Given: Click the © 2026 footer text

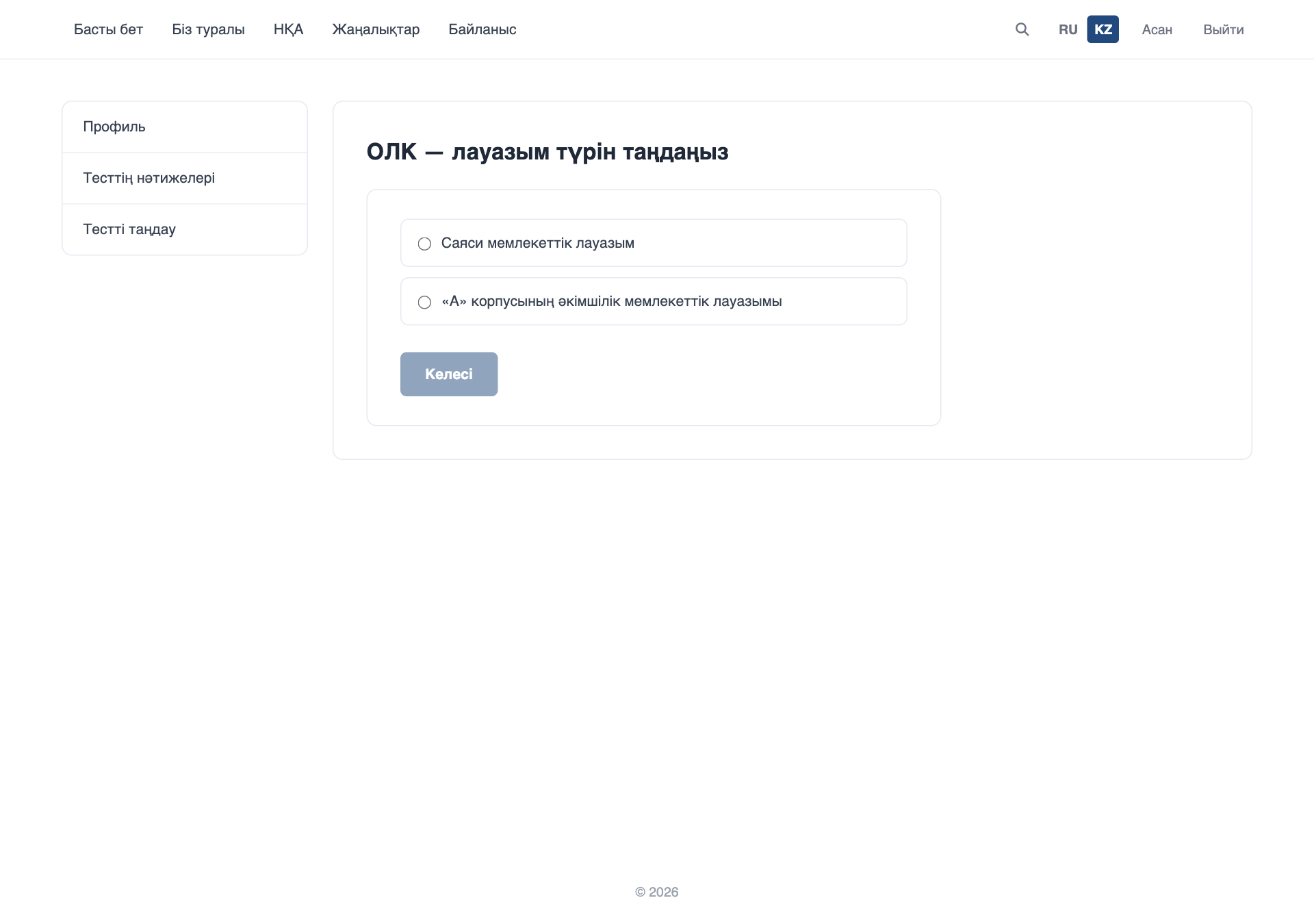Looking at the screenshot, I should click(x=657, y=892).
